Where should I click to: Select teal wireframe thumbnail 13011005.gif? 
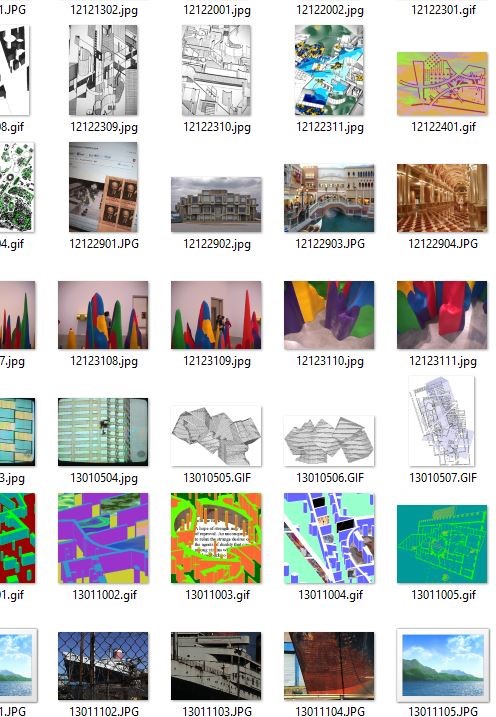pos(442,544)
